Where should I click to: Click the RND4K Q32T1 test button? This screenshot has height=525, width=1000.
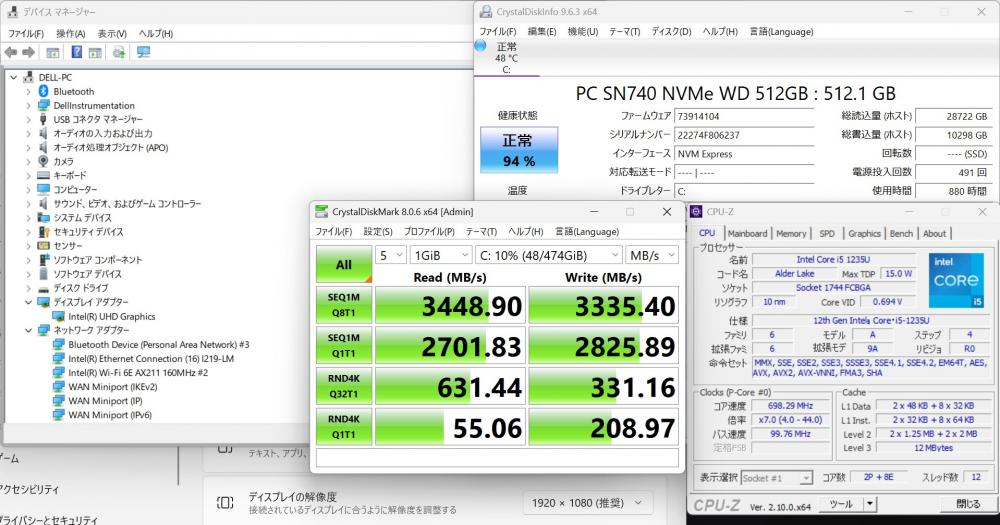click(x=344, y=386)
